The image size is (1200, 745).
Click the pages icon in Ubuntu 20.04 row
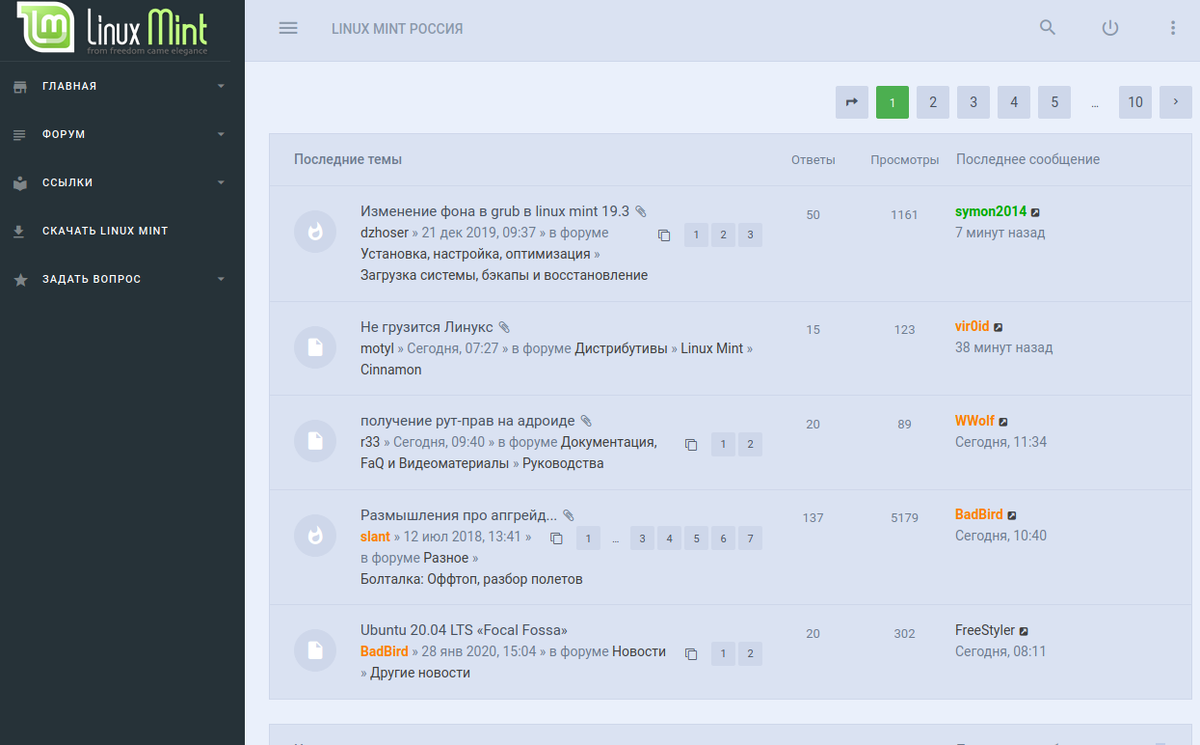click(x=691, y=654)
